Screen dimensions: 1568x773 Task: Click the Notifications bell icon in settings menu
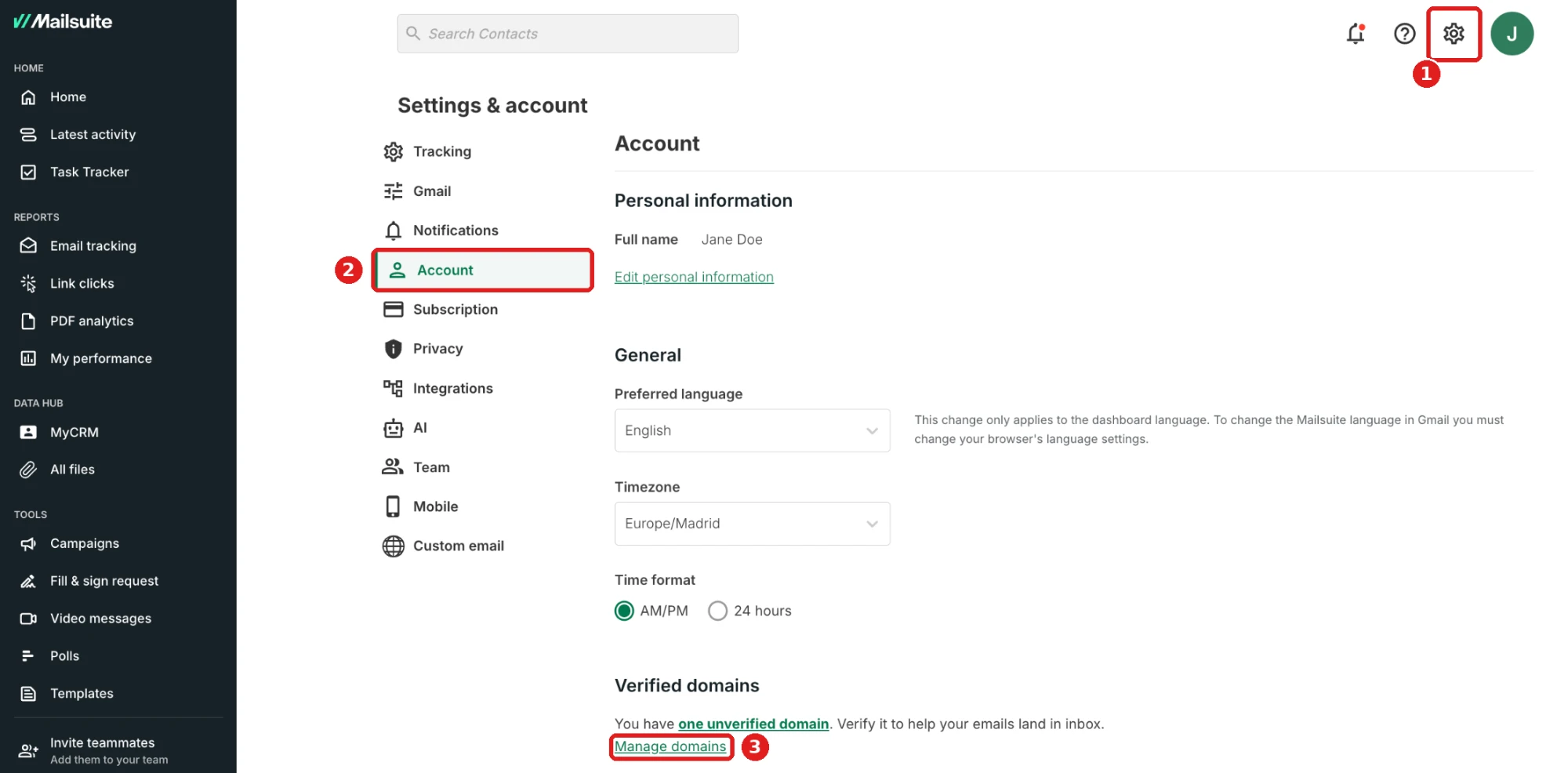coord(393,230)
